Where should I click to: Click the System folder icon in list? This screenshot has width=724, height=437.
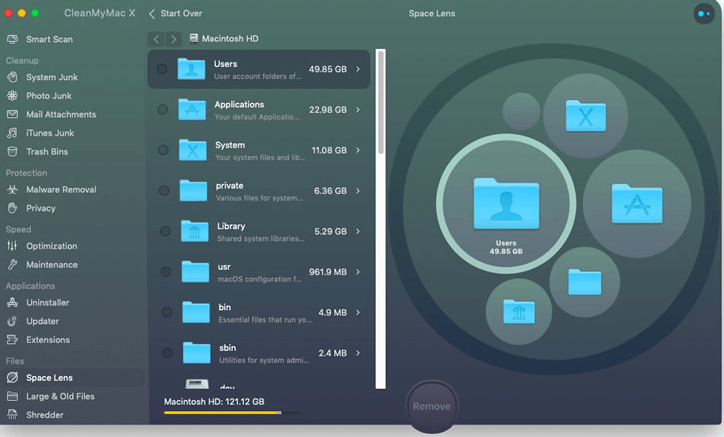[x=193, y=150]
